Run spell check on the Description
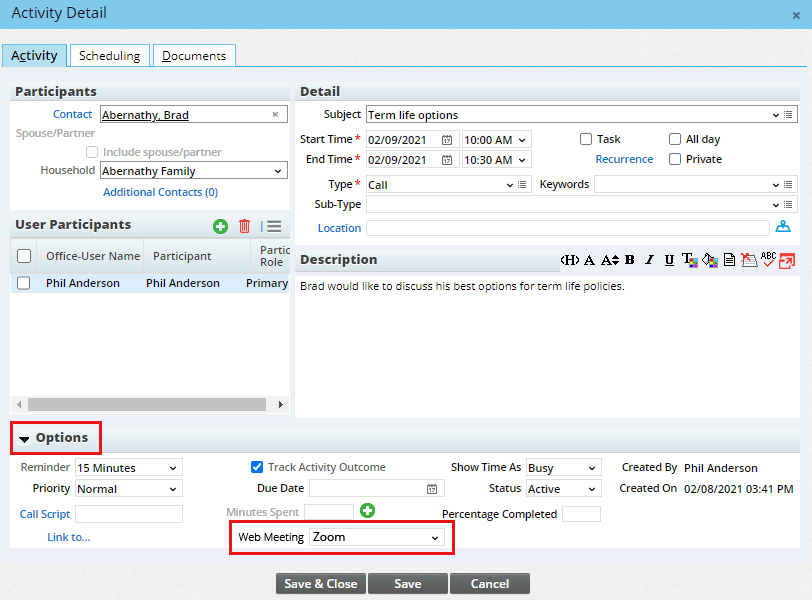This screenshot has height=600, width=812. (x=769, y=259)
